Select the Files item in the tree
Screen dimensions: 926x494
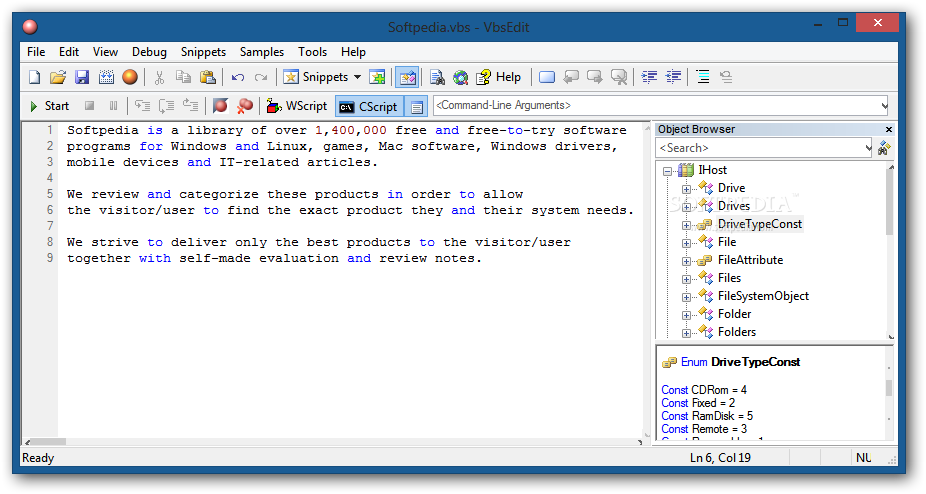[729, 278]
